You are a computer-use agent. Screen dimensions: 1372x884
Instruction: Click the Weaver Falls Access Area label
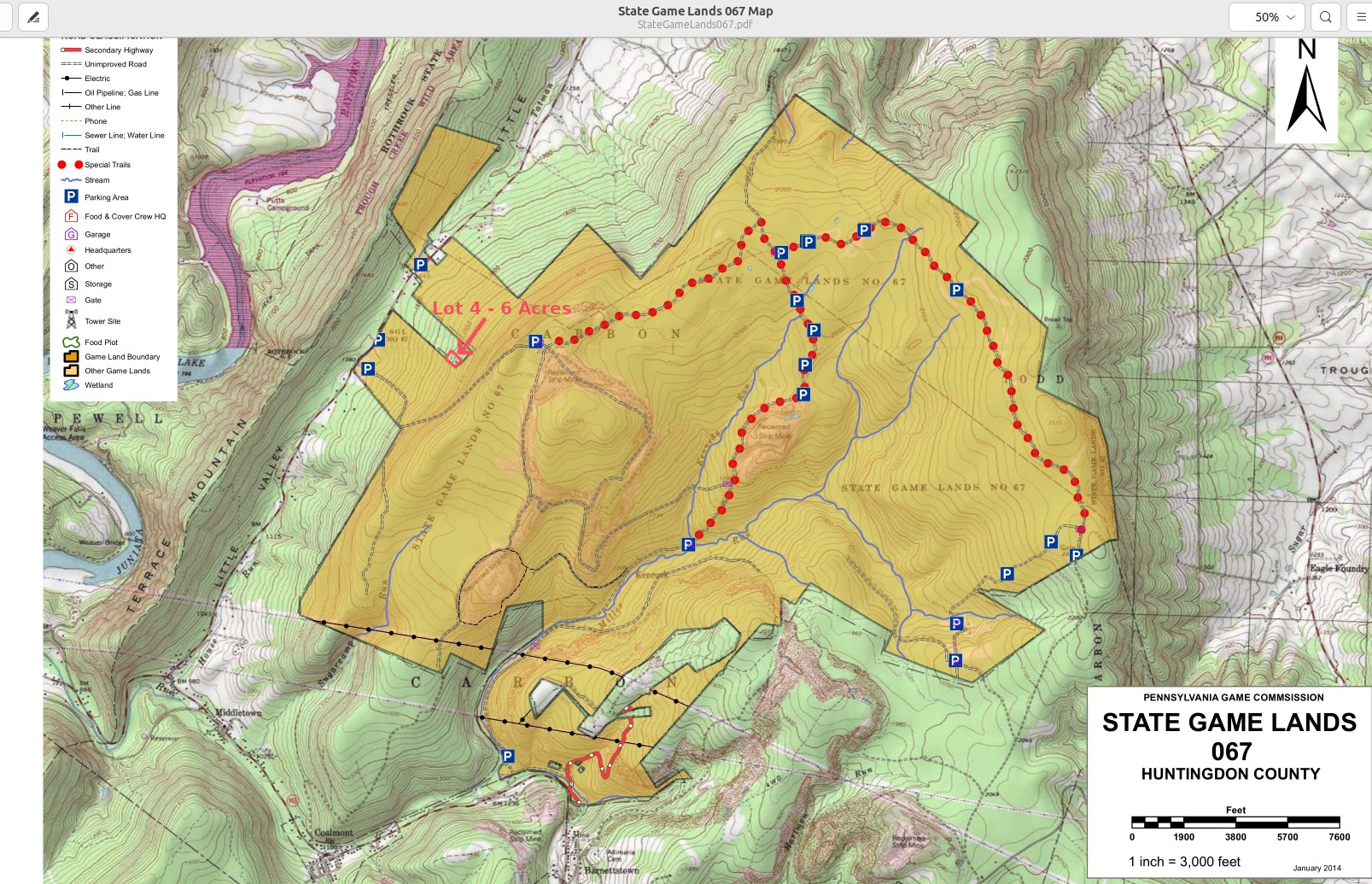point(64,433)
